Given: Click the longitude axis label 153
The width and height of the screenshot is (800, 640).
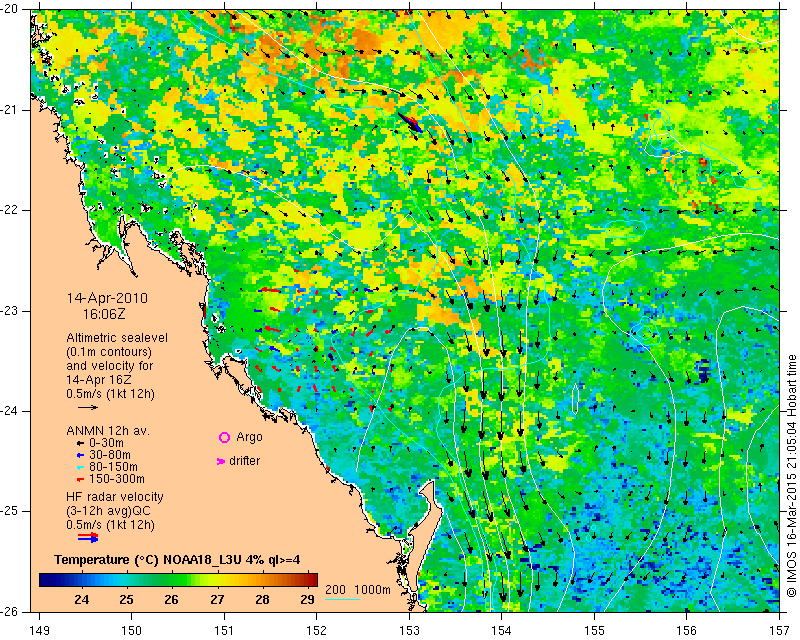Looking at the screenshot, I should 409,631.
